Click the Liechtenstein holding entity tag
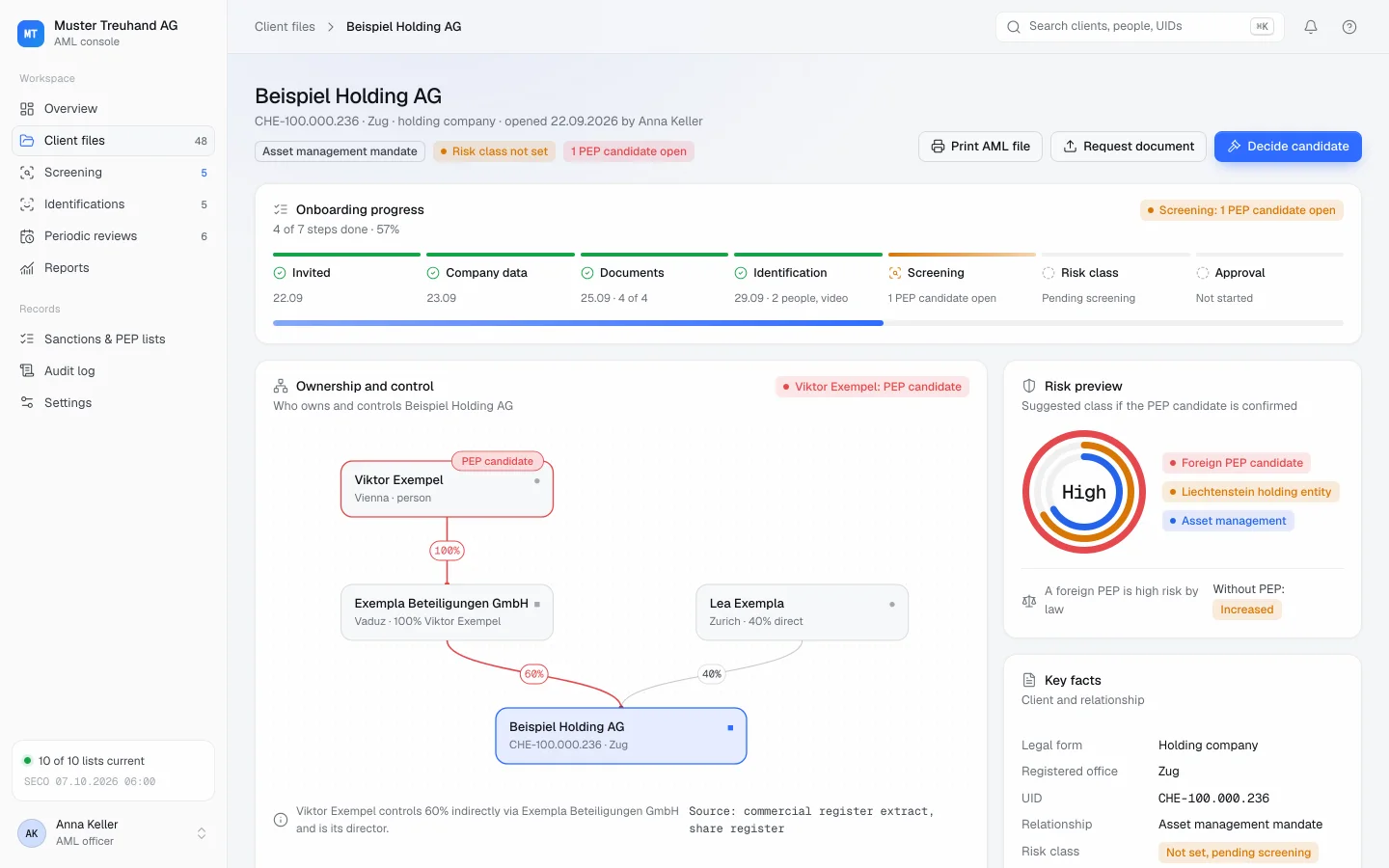The width and height of the screenshot is (1389, 868). pos(1250,492)
